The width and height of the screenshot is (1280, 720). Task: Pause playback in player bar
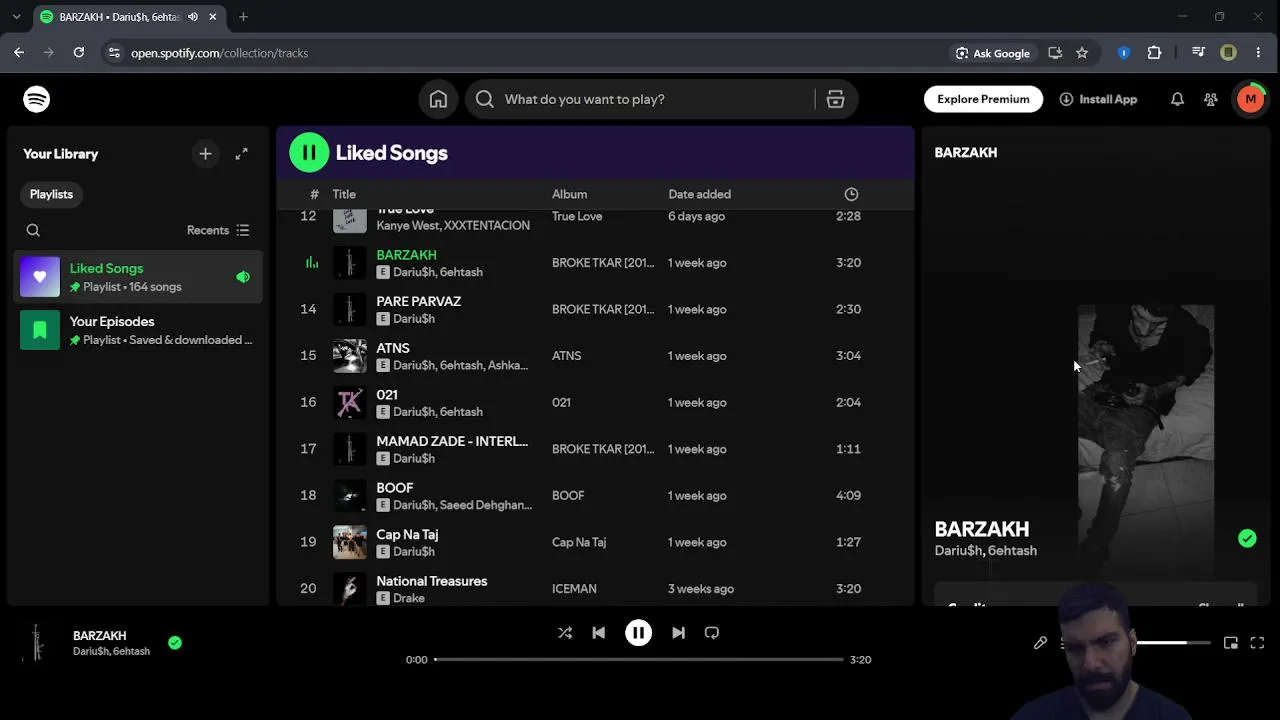[638, 632]
